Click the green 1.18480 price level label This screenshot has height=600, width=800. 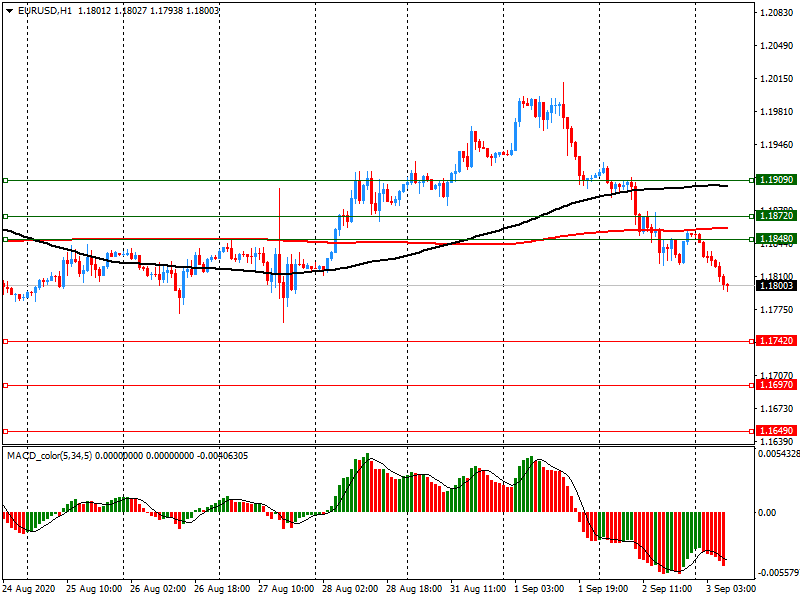[776, 239]
